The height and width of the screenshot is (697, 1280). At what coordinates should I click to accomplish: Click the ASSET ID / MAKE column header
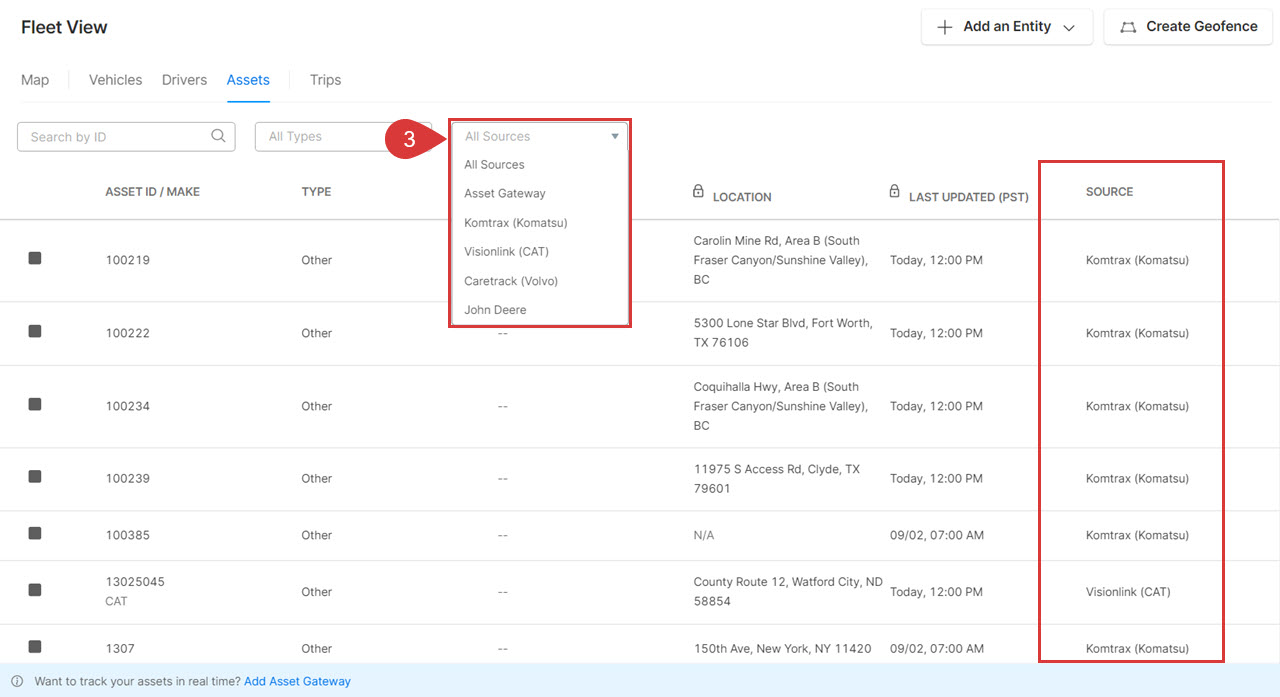(x=152, y=192)
